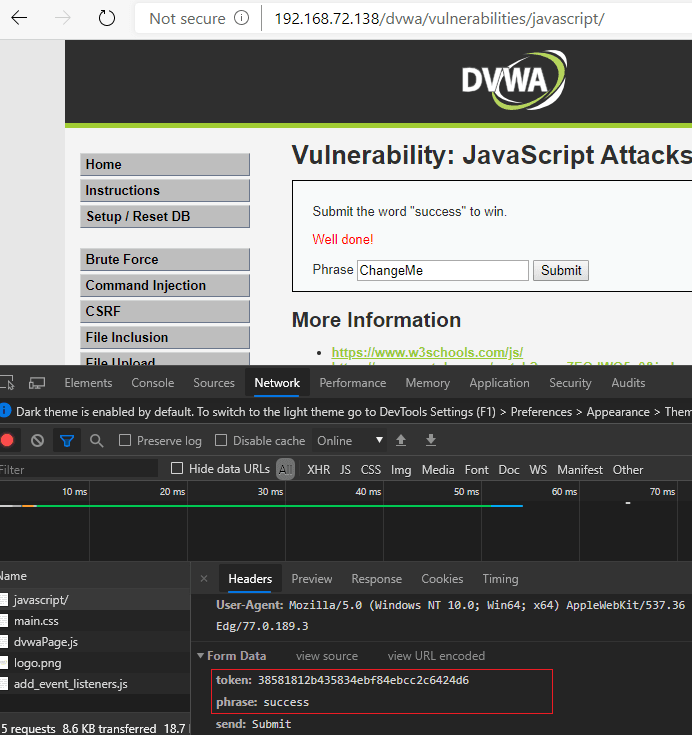Viewport: 692px width, 735px height.
Task: Select the inspect element picker icon
Action: coord(8,383)
